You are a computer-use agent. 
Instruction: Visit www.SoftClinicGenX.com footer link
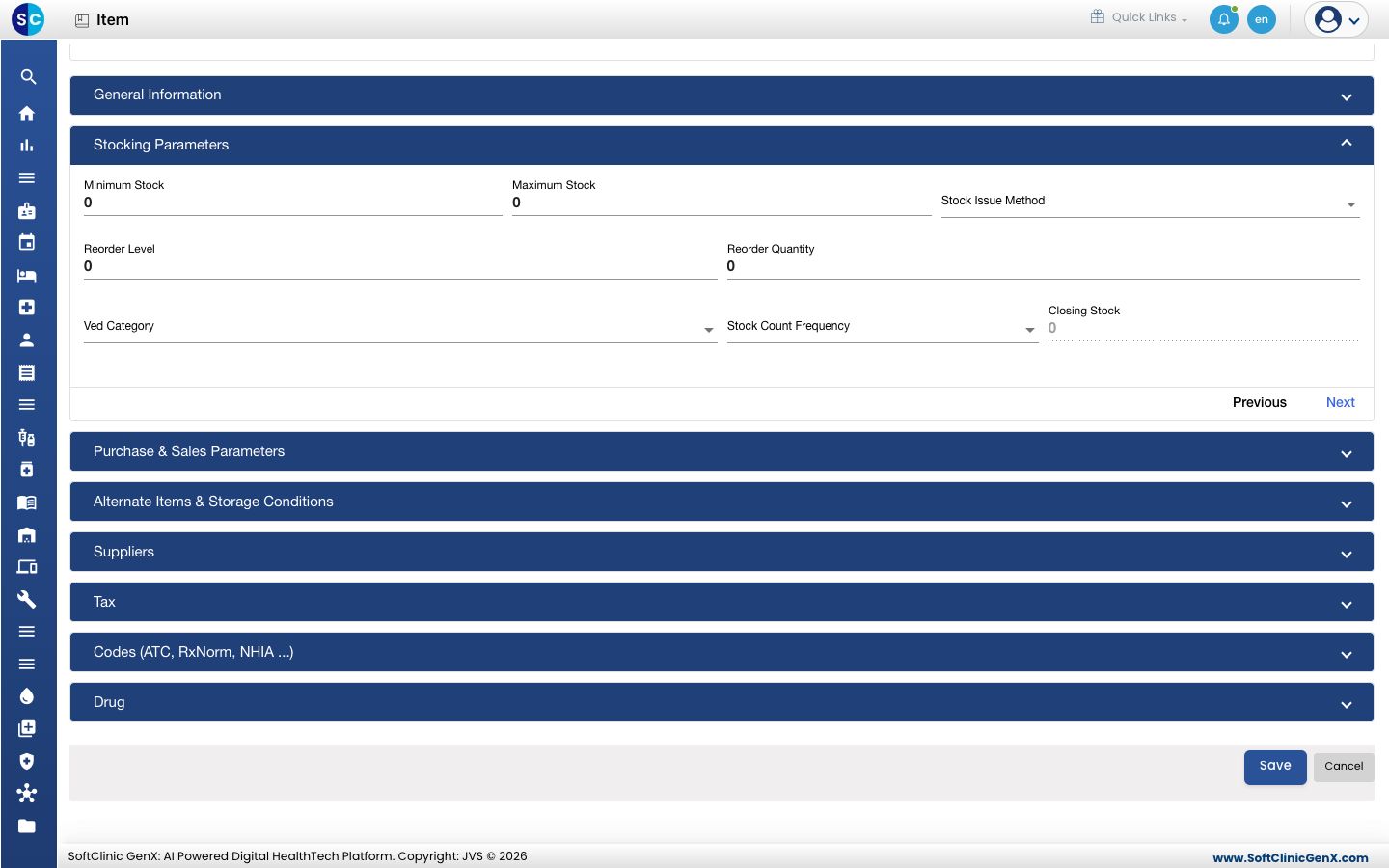pyautogui.click(x=1291, y=857)
